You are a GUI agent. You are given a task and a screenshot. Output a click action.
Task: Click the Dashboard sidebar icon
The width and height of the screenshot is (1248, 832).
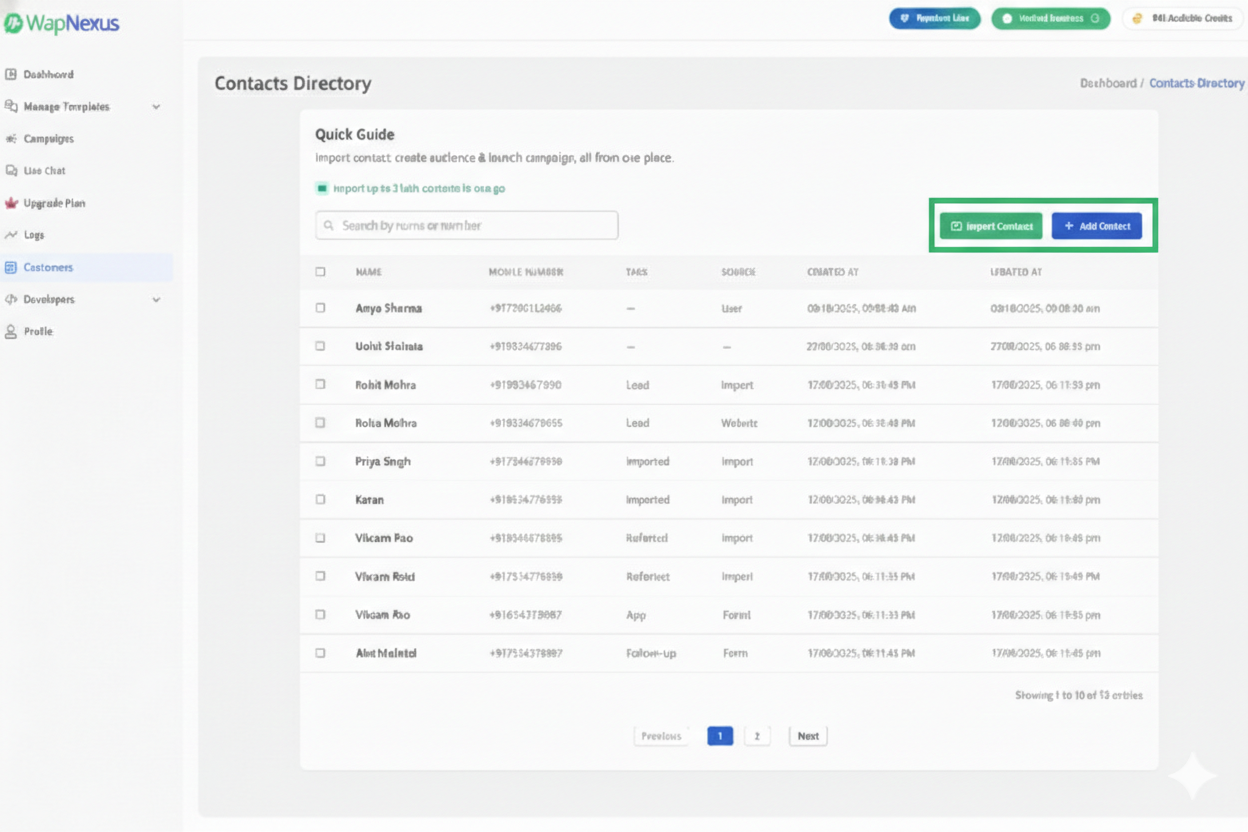tap(11, 74)
